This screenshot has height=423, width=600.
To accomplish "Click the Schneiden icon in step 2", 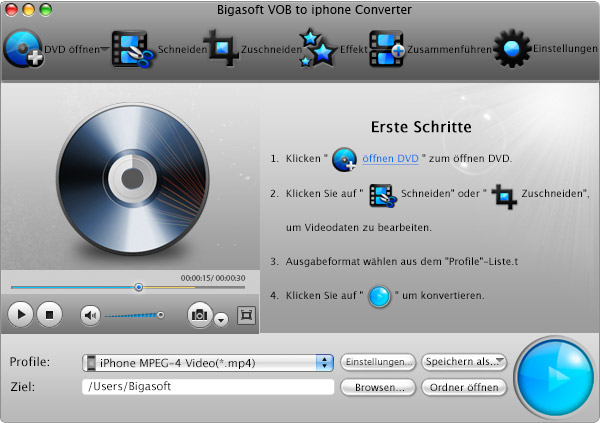I will (383, 195).
